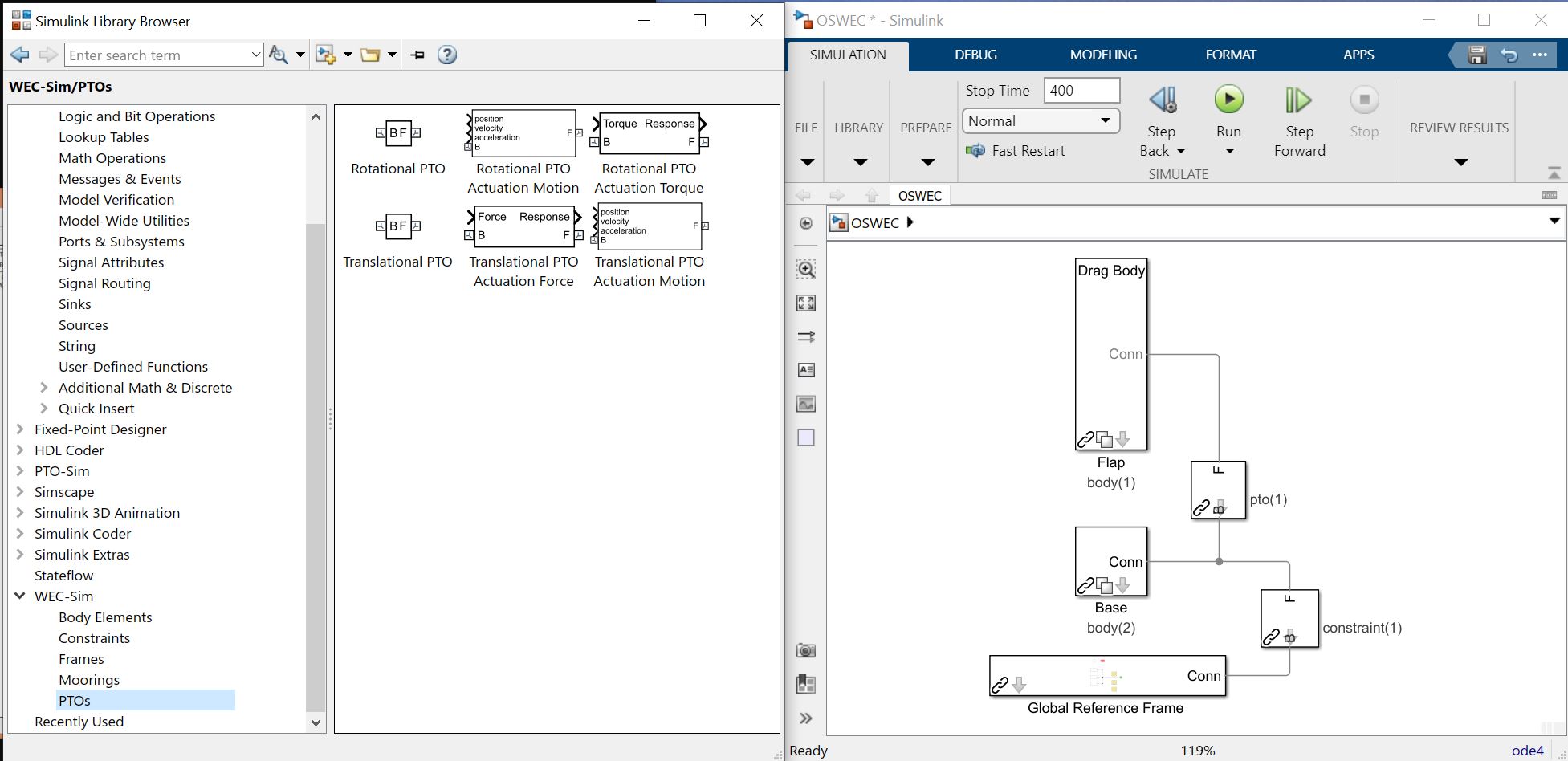The height and width of the screenshot is (761, 1568).
Task: Expand Additional Math & Discrete node
Action: pos(44,388)
